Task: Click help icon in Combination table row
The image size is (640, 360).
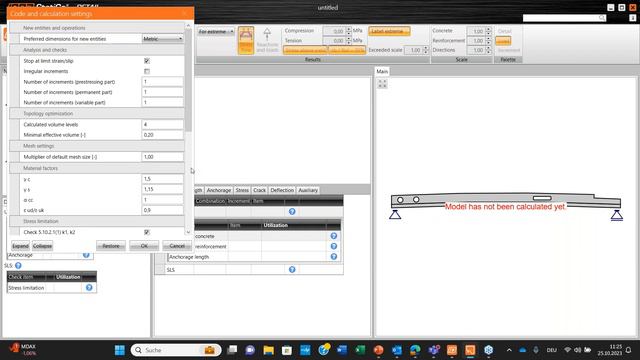Action: [x=292, y=211]
